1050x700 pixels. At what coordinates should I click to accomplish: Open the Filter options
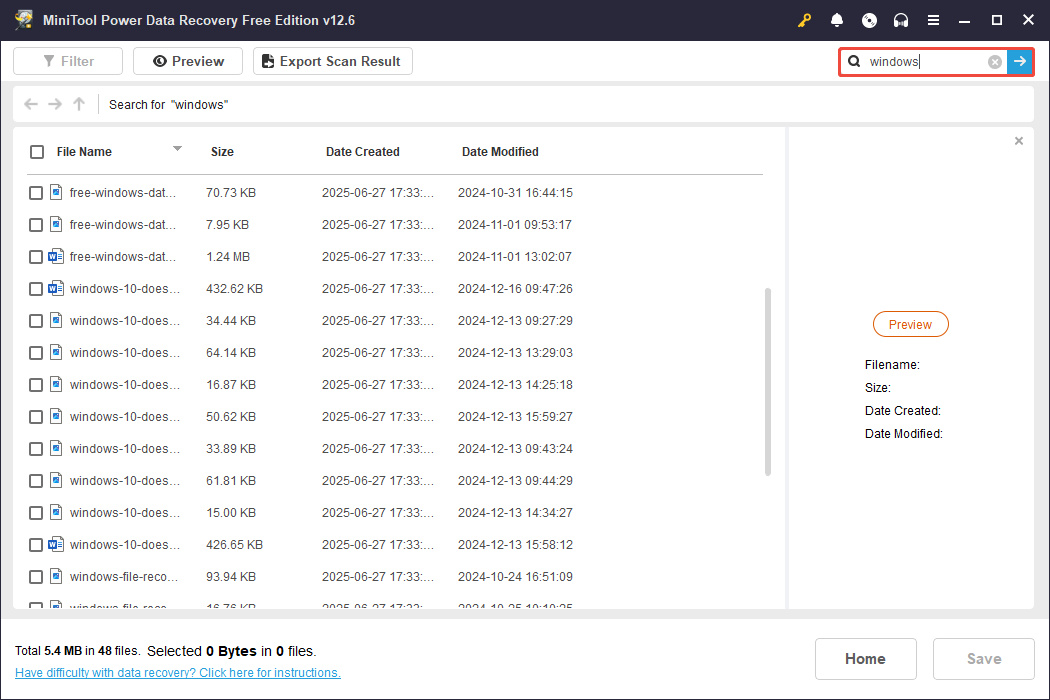[x=67, y=61]
